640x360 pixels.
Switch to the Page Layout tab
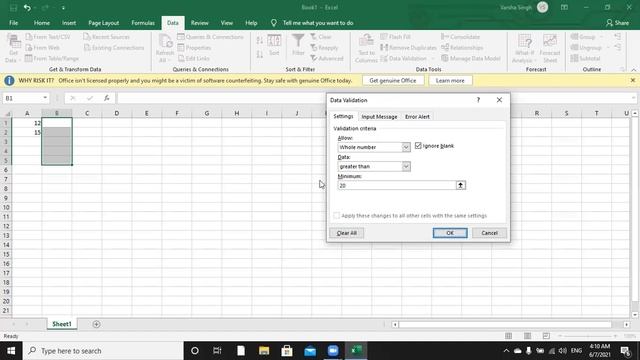pyautogui.click(x=104, y=23)
